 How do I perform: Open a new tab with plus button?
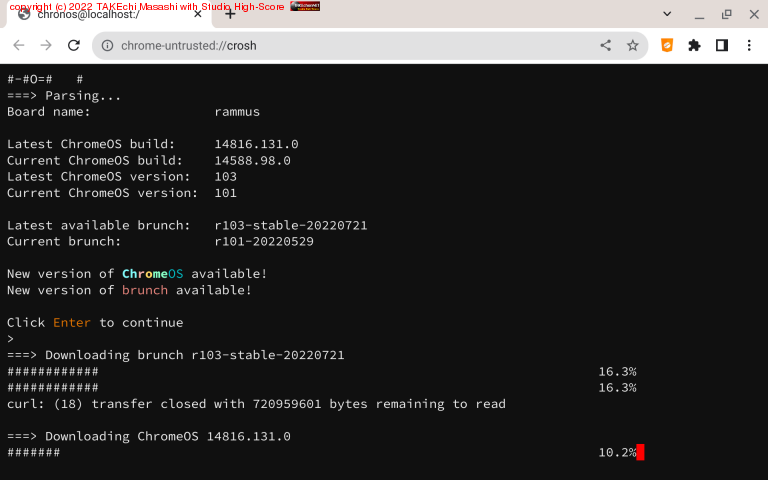tap(230, 14)
